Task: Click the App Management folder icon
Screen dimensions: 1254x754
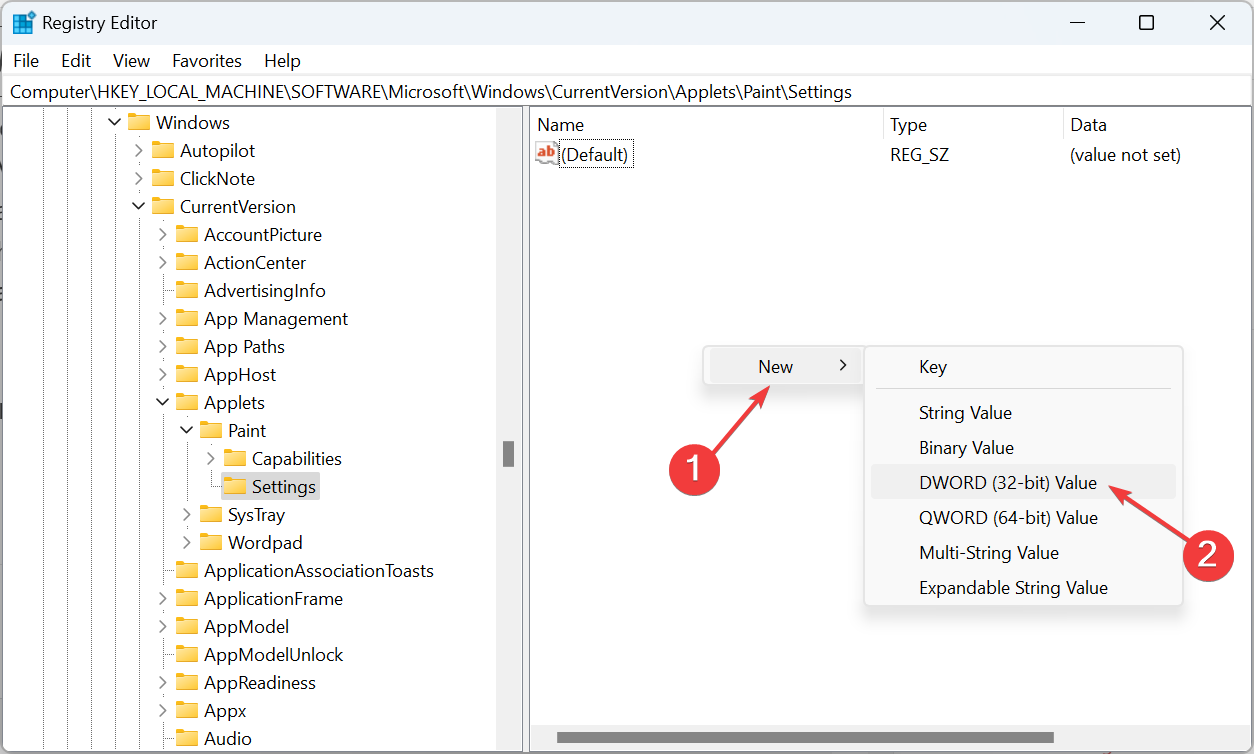Action: pos(187,319)
